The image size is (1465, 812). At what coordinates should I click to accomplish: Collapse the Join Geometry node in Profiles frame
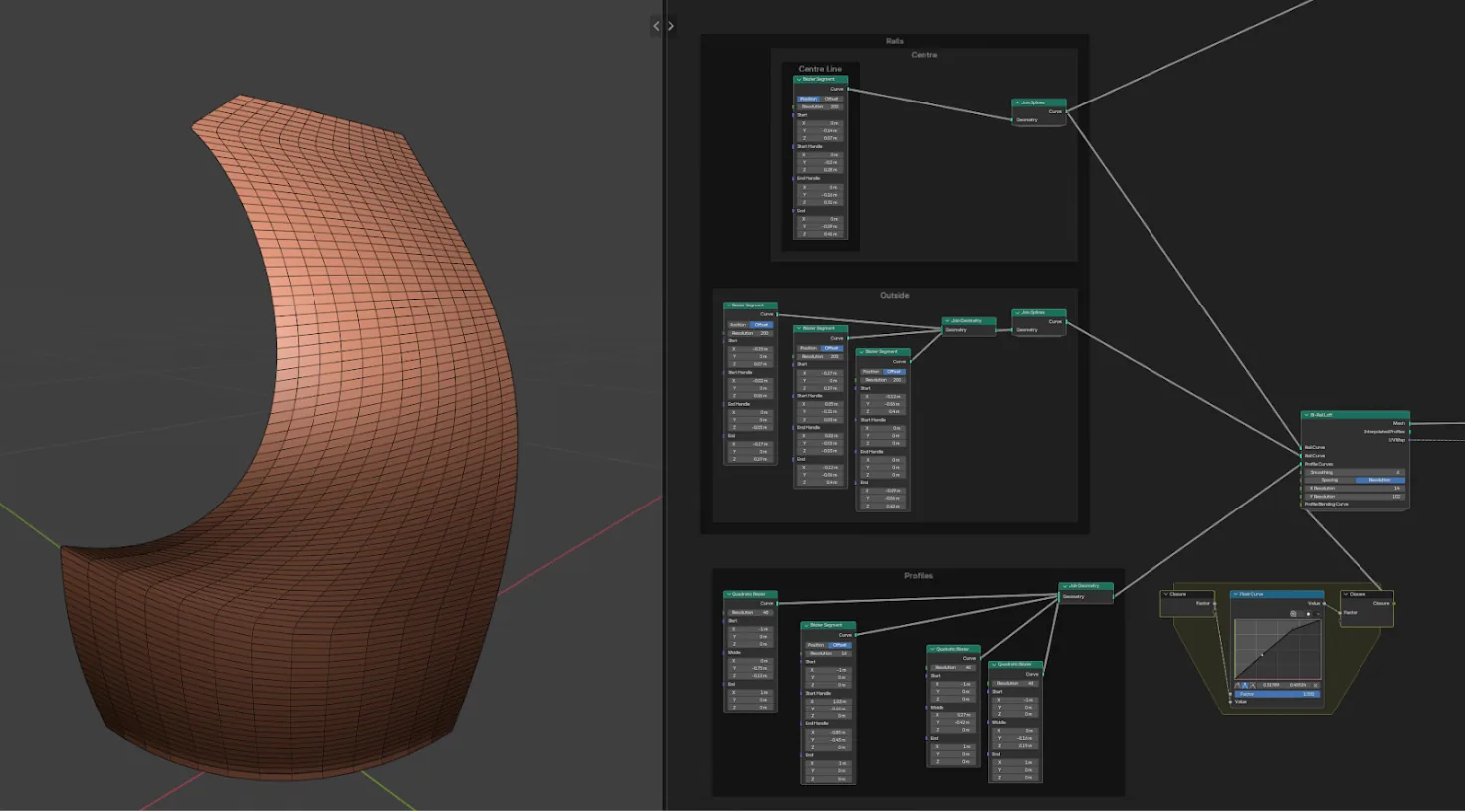1065,586
